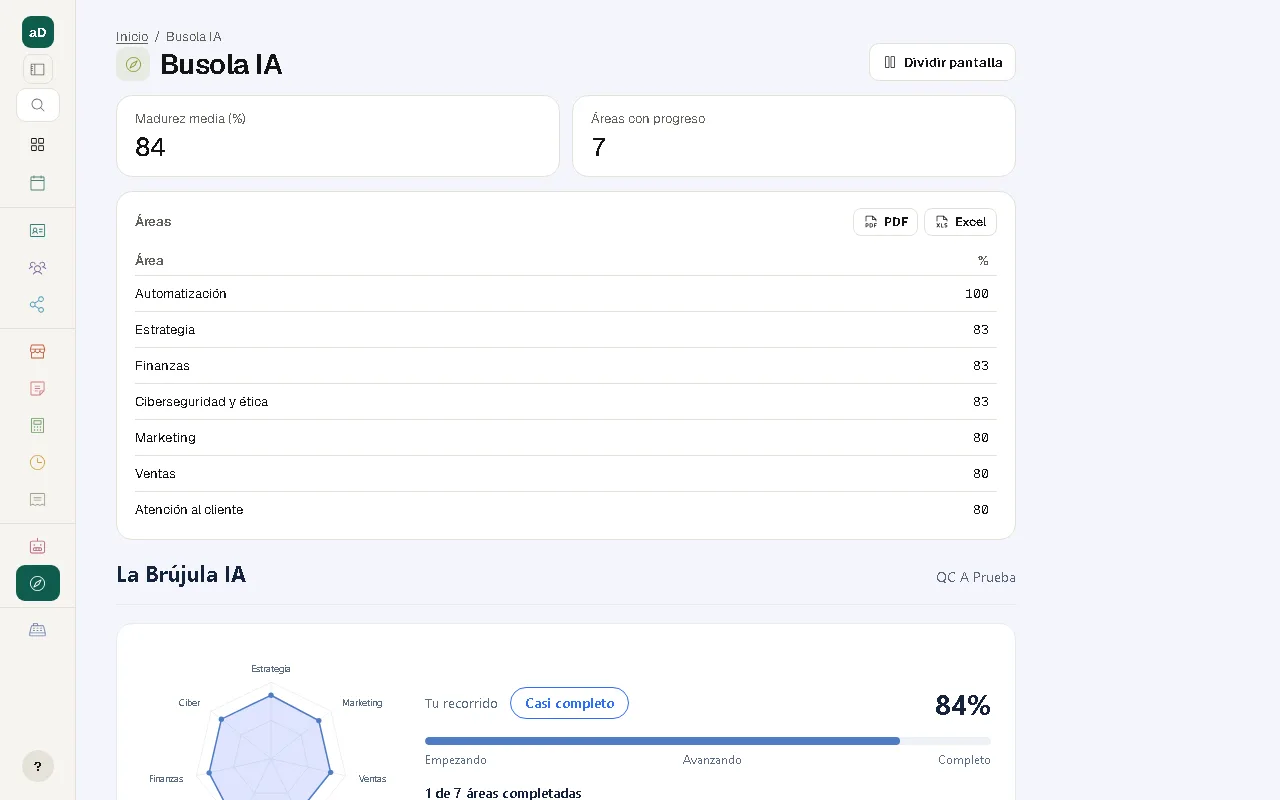Export the Áreas table to Excel
The image size is (1280, 800).
point(960,222)
